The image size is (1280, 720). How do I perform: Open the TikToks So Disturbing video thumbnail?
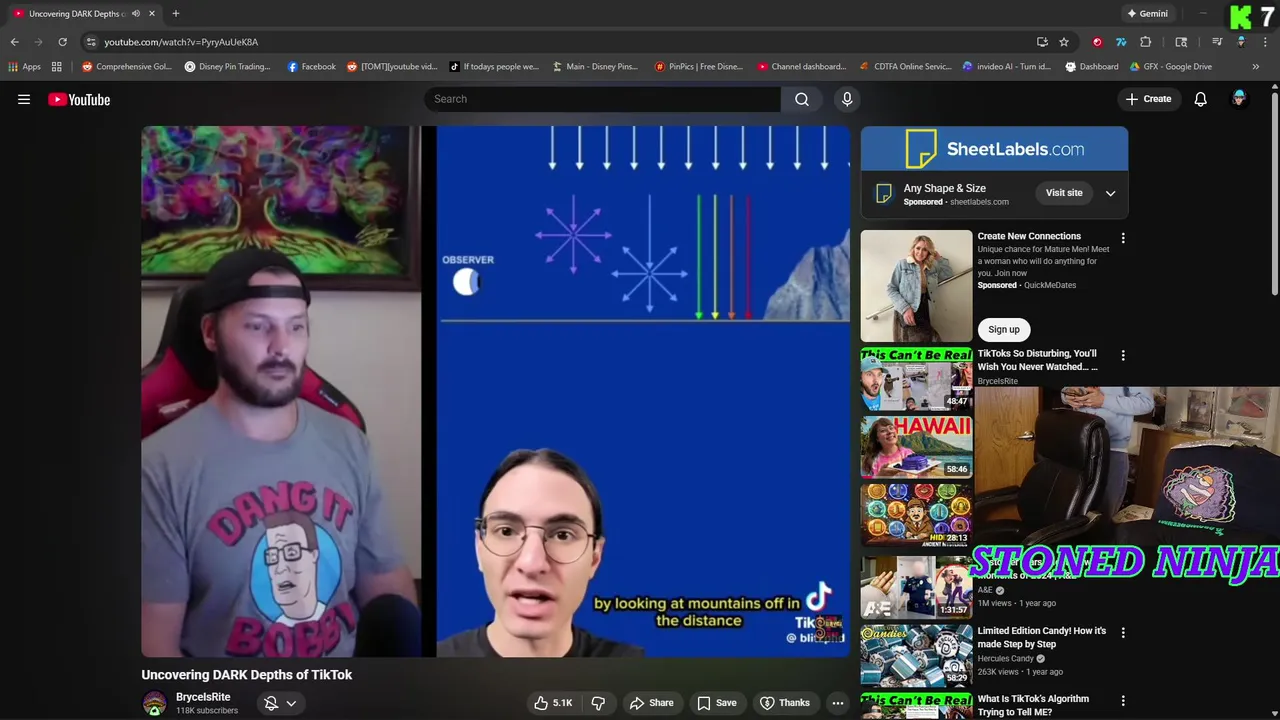(x=916, y=379)
